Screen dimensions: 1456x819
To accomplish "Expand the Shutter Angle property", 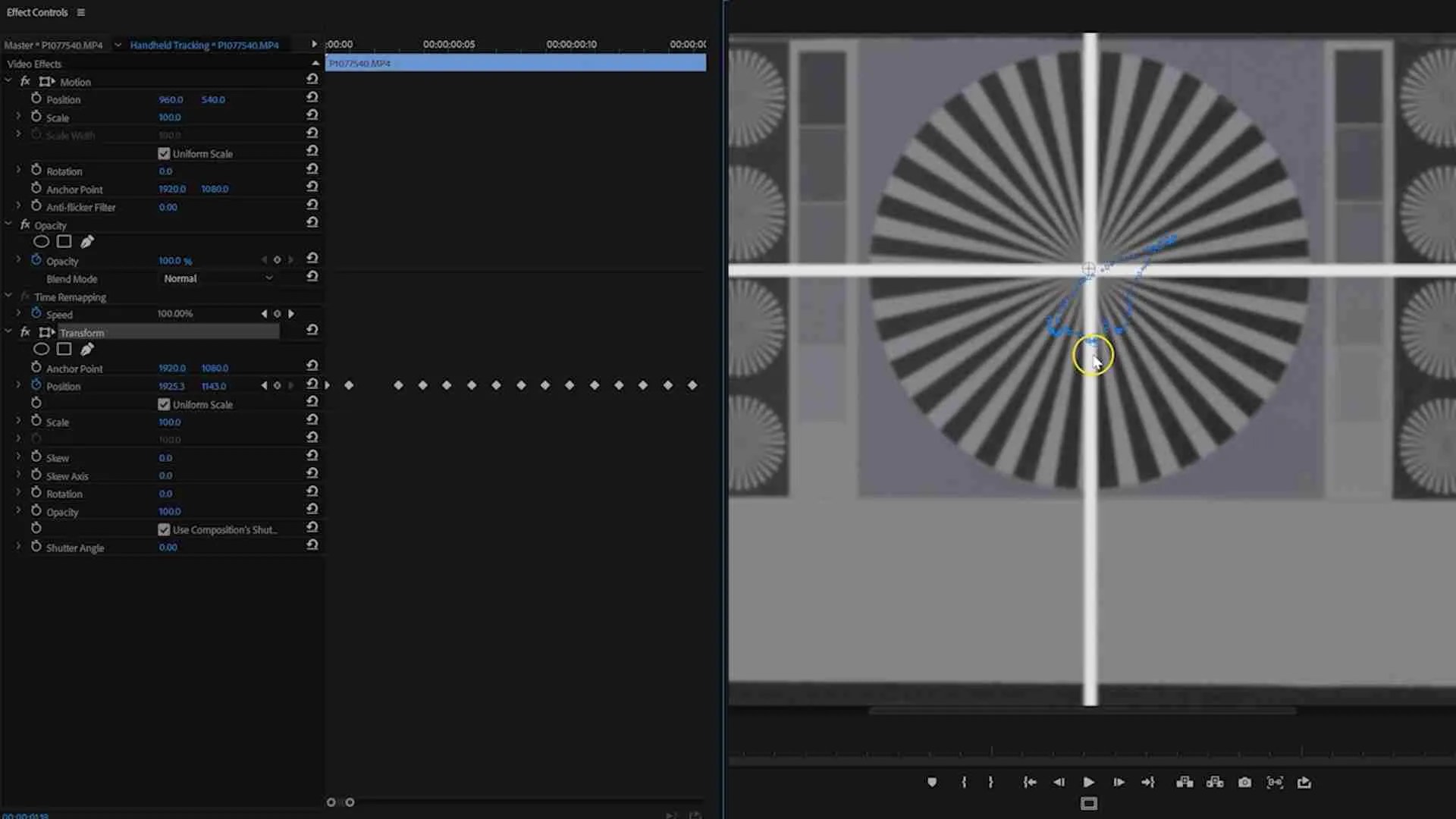I will point(18,547).
